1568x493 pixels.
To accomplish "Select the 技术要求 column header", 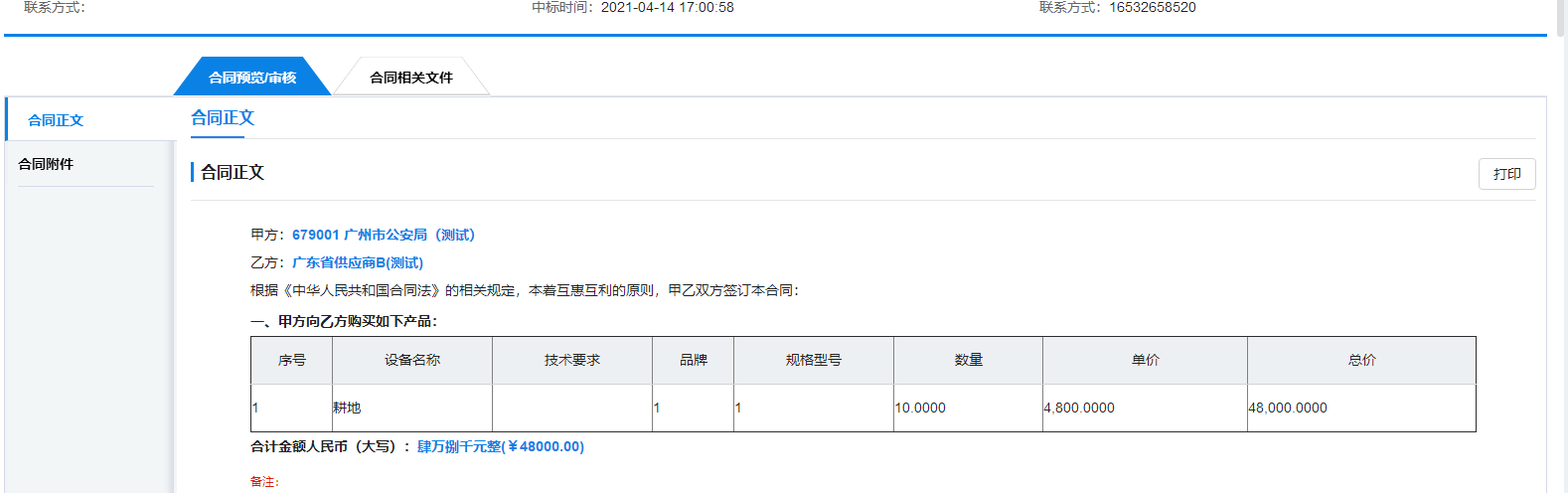I will 572,360.
